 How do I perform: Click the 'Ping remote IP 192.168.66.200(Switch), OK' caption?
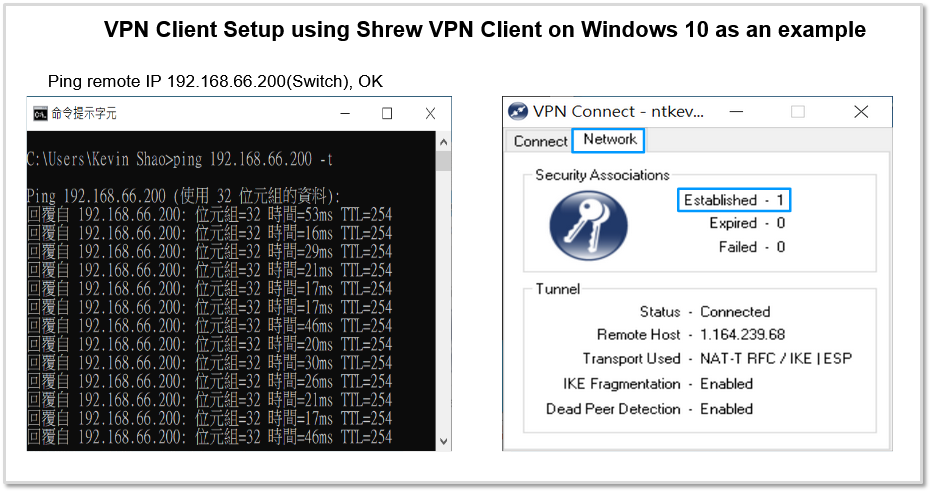[215, 81]
